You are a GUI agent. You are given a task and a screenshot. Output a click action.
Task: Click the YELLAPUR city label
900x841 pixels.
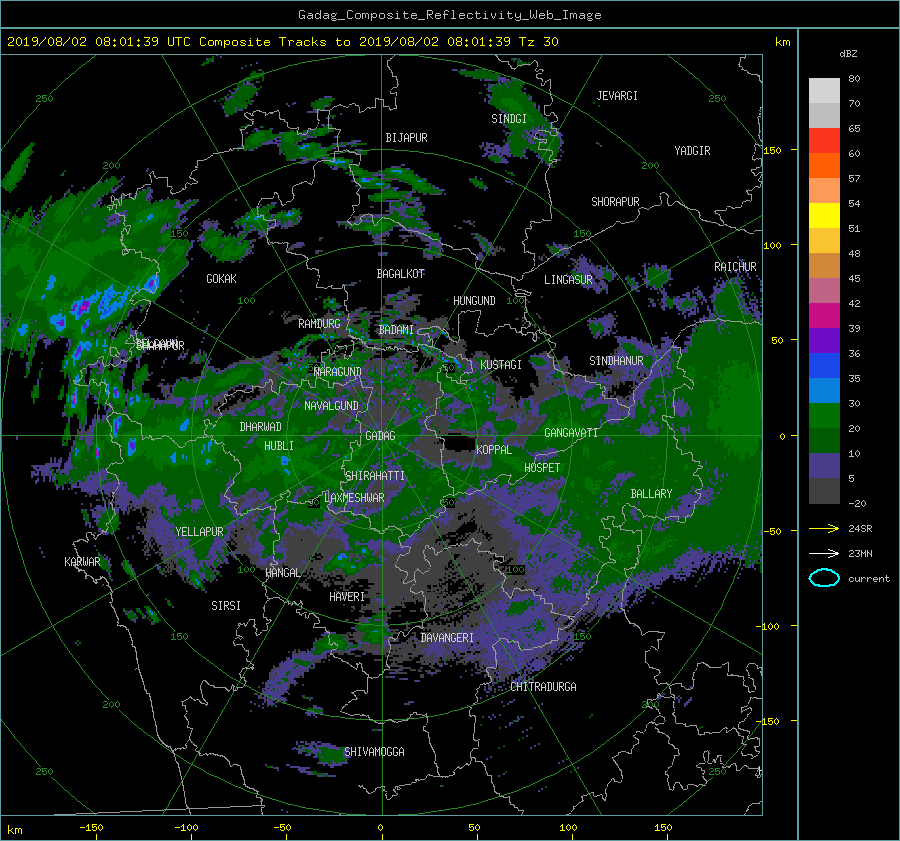(199, 532)
